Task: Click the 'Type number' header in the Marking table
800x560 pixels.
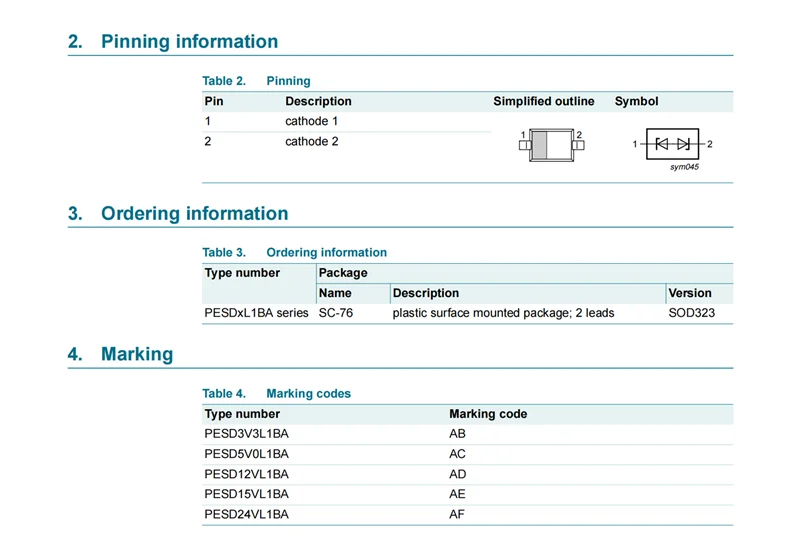Action: [242, 414]
